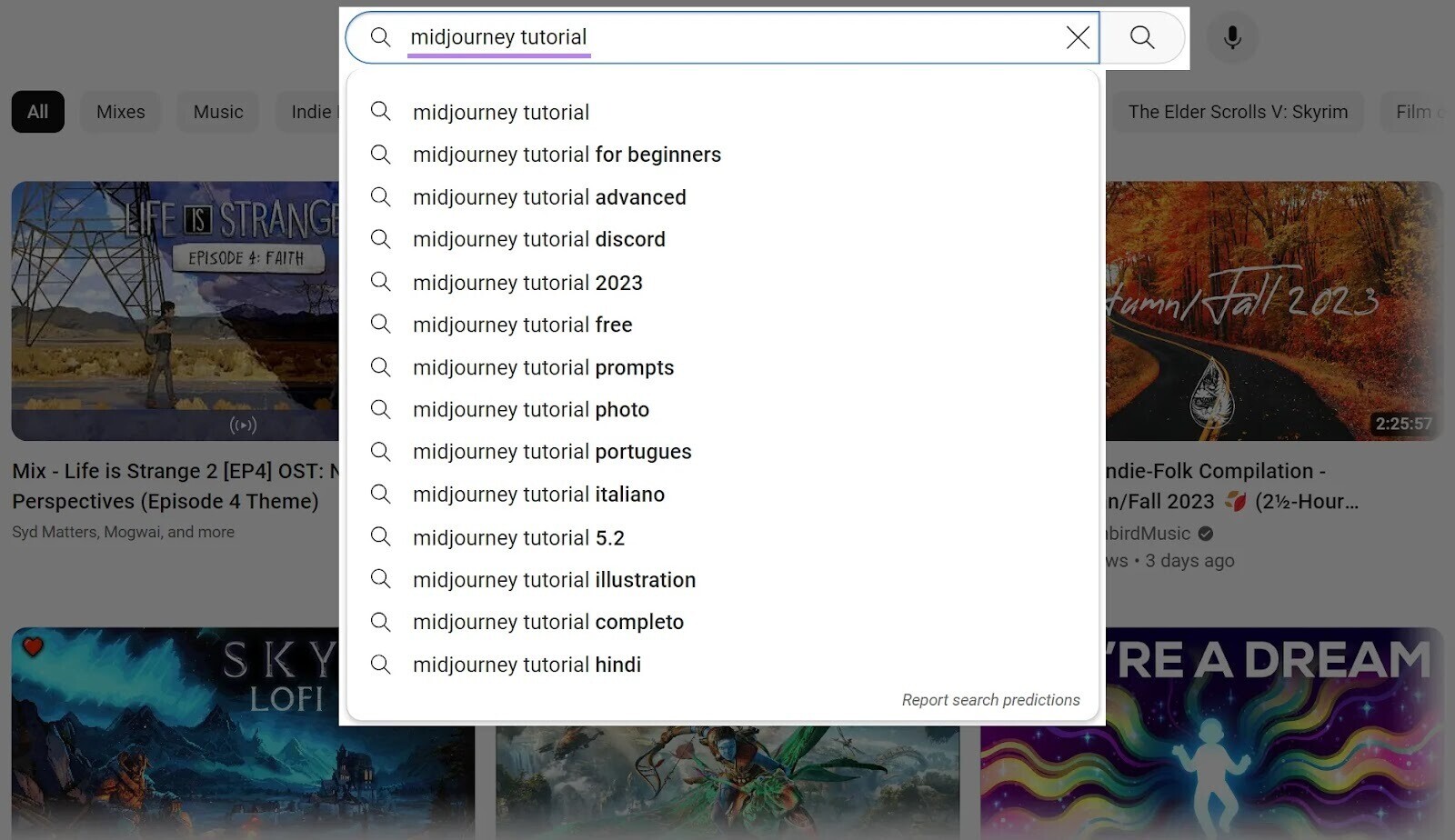Click the heart icon on the Skyrim Lofi thumbnail
The width and height of the screenshot is (1455, 840).
(x=31, y=647)
